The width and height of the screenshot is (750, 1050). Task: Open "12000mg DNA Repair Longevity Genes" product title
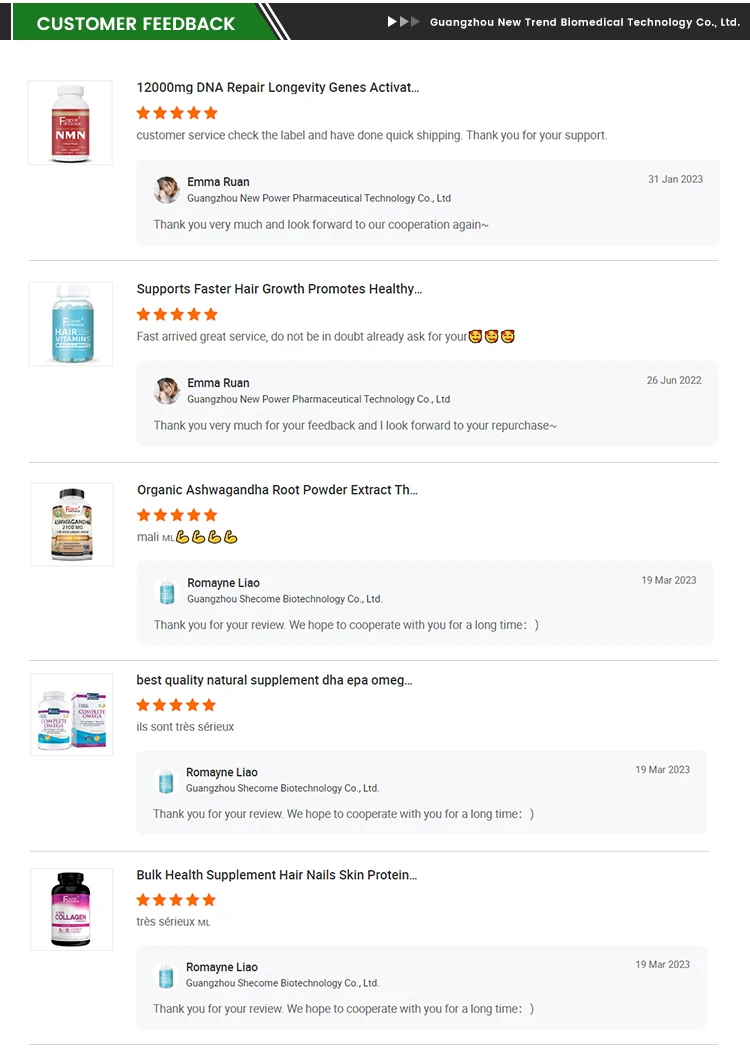click(x=278, y=88)
